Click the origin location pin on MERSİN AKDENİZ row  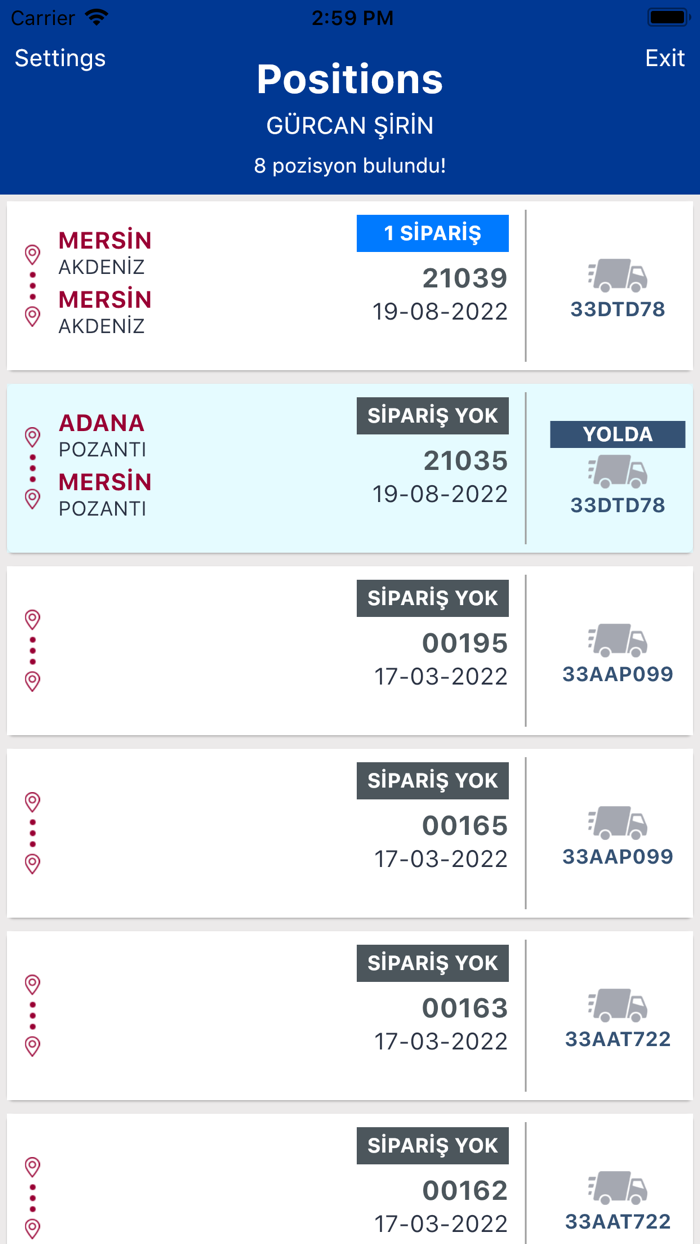31,252
